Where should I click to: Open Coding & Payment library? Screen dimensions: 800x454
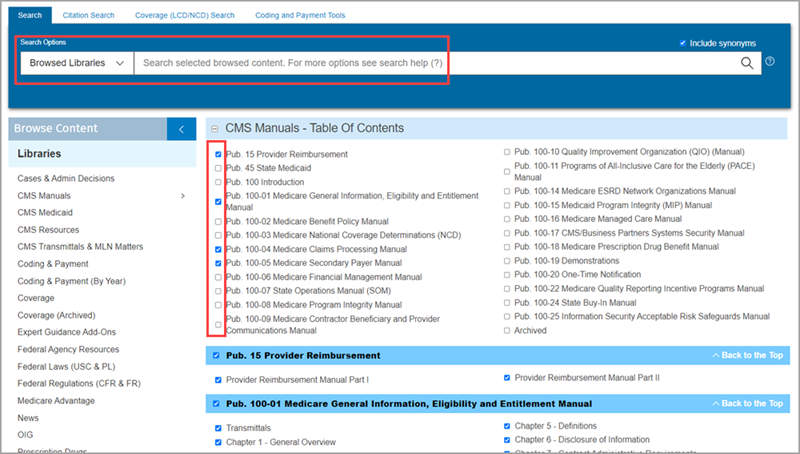pyautogui.click(x=53, y=264)
